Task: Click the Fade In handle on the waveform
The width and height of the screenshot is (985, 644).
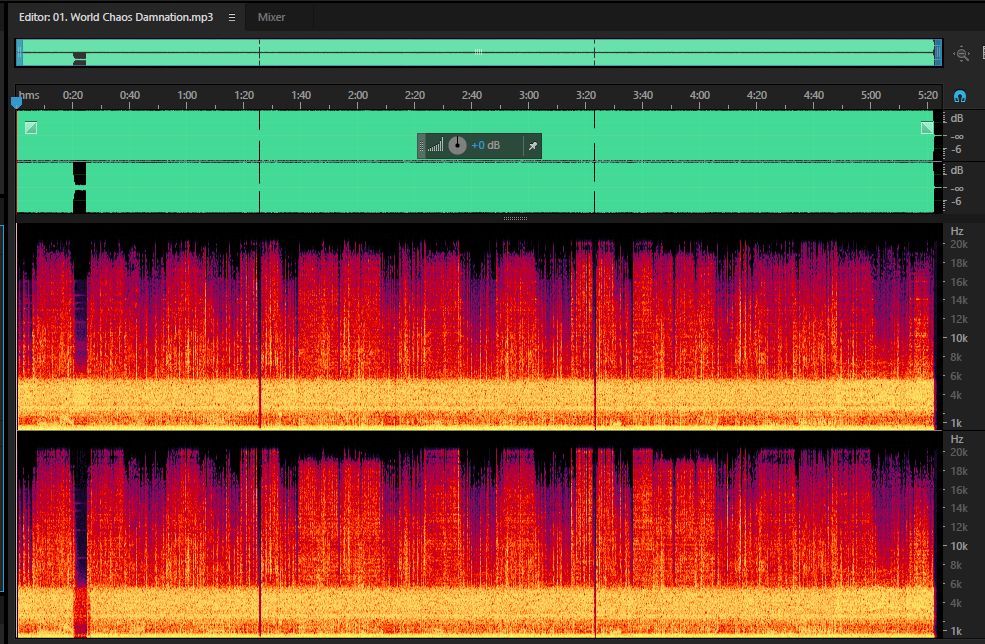Action: coord(31,128)
